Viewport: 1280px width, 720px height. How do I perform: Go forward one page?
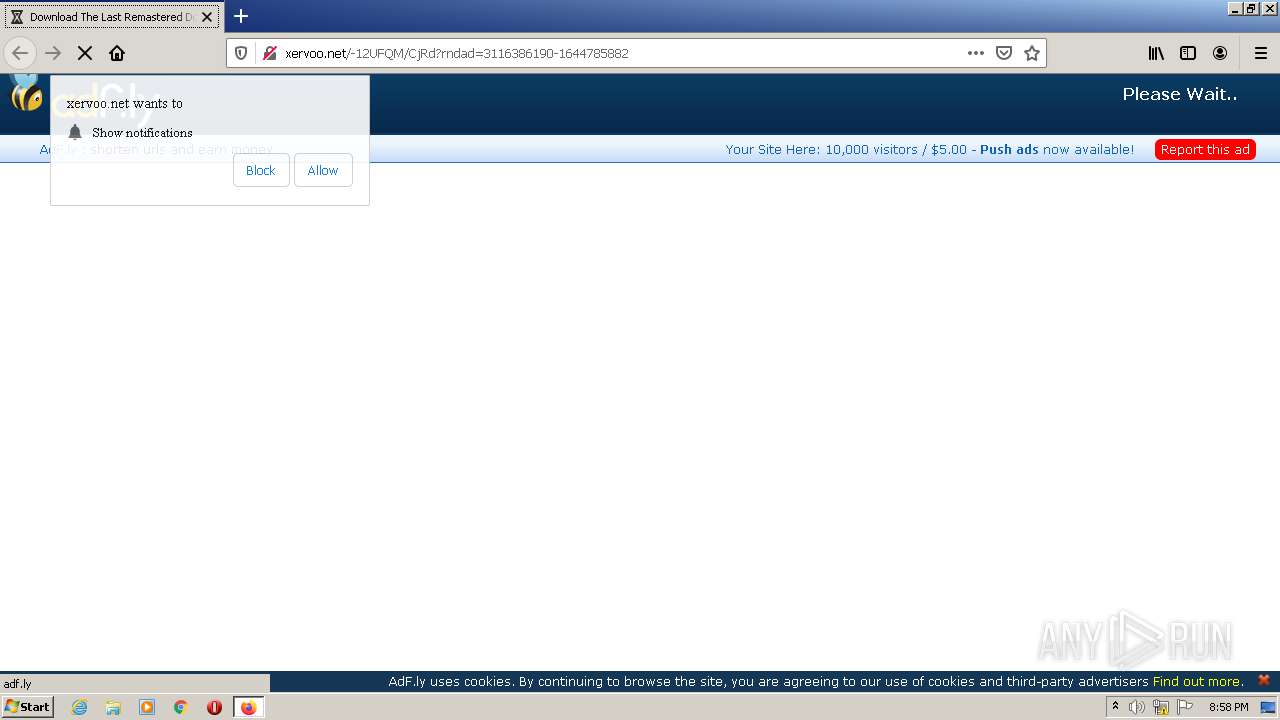coord(54,53)
